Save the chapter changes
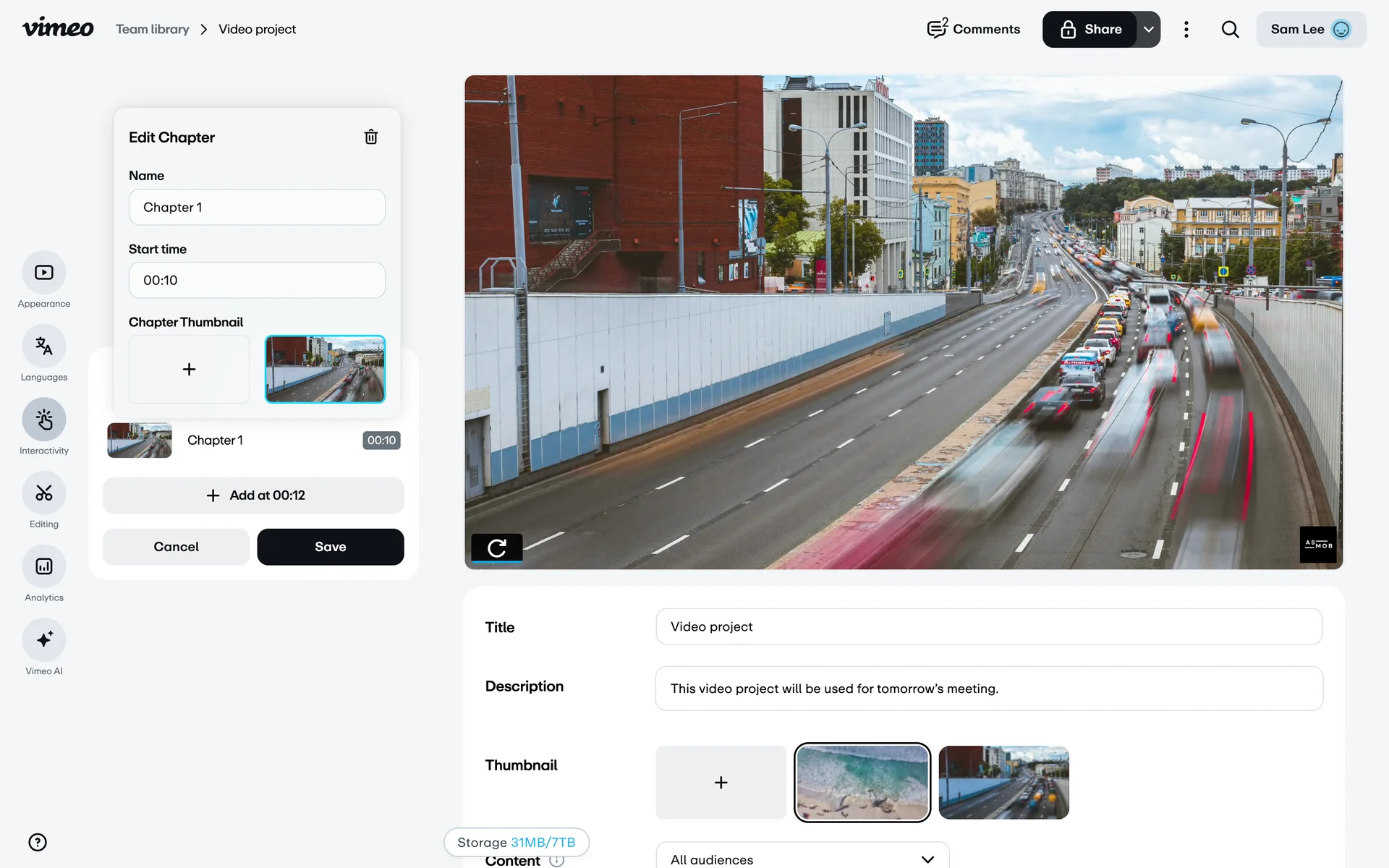The image size is (1389, 868). point(330,547)
